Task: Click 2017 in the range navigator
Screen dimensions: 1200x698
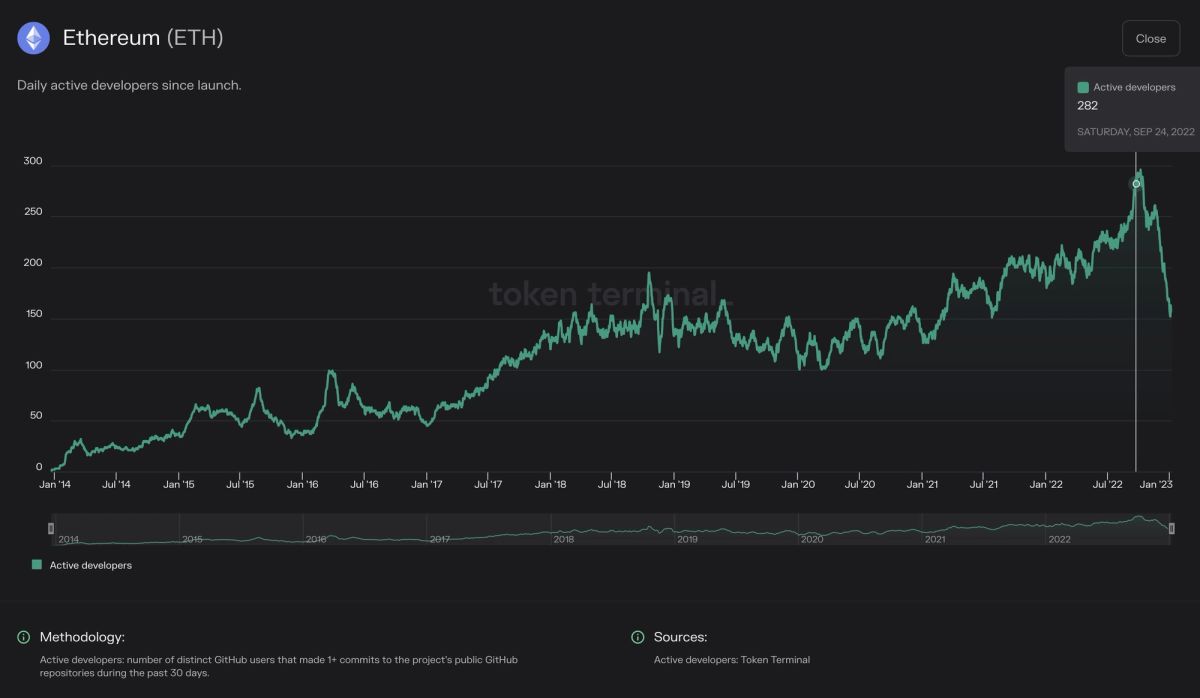Action: pos(440,540)
